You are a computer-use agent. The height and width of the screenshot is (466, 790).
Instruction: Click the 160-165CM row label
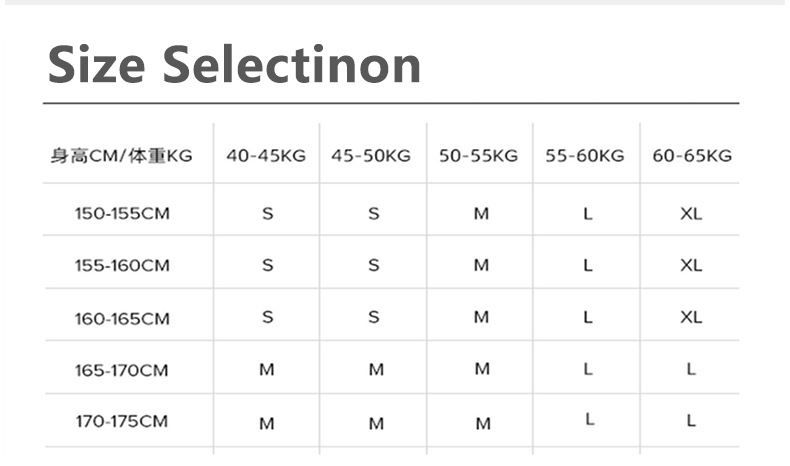pyautogui.click(x=122, y=318)
